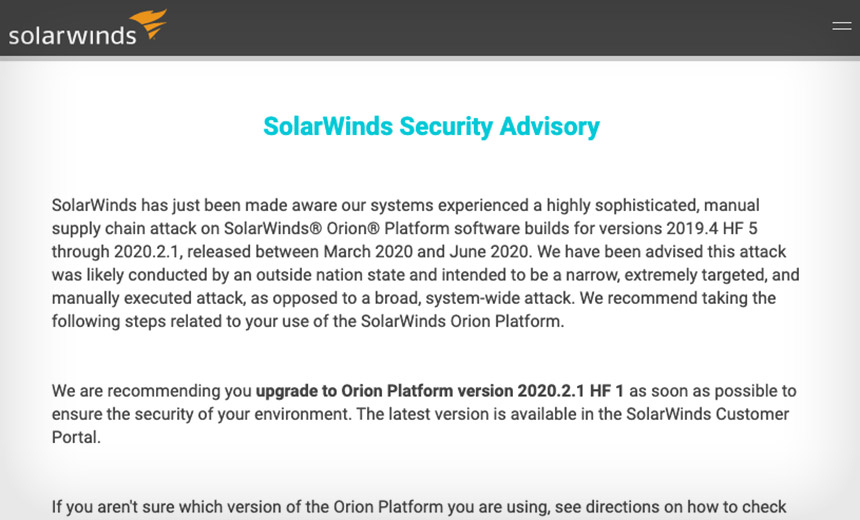This screenshot has height=520, width=860.
Task: Select the SolarWinds Security Advisory heading
Action: [431, 126]
